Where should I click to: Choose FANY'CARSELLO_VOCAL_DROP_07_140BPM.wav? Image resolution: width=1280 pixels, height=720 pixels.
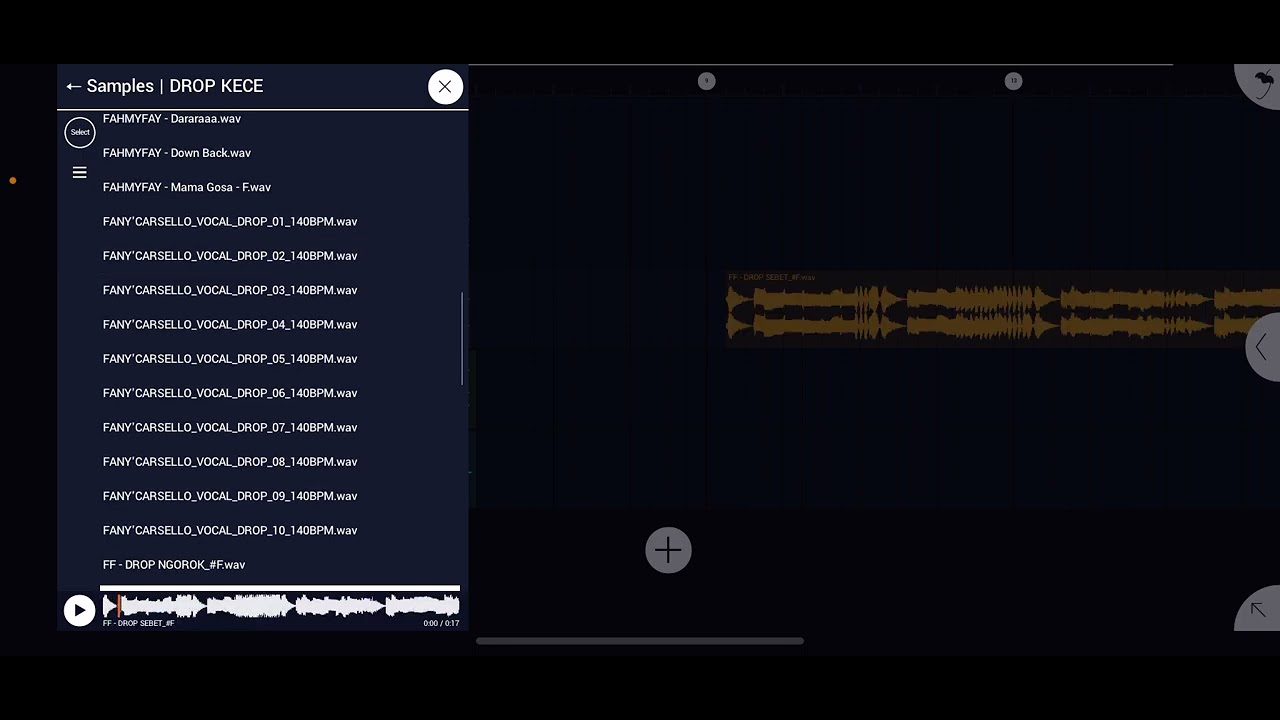pos(230,428)
